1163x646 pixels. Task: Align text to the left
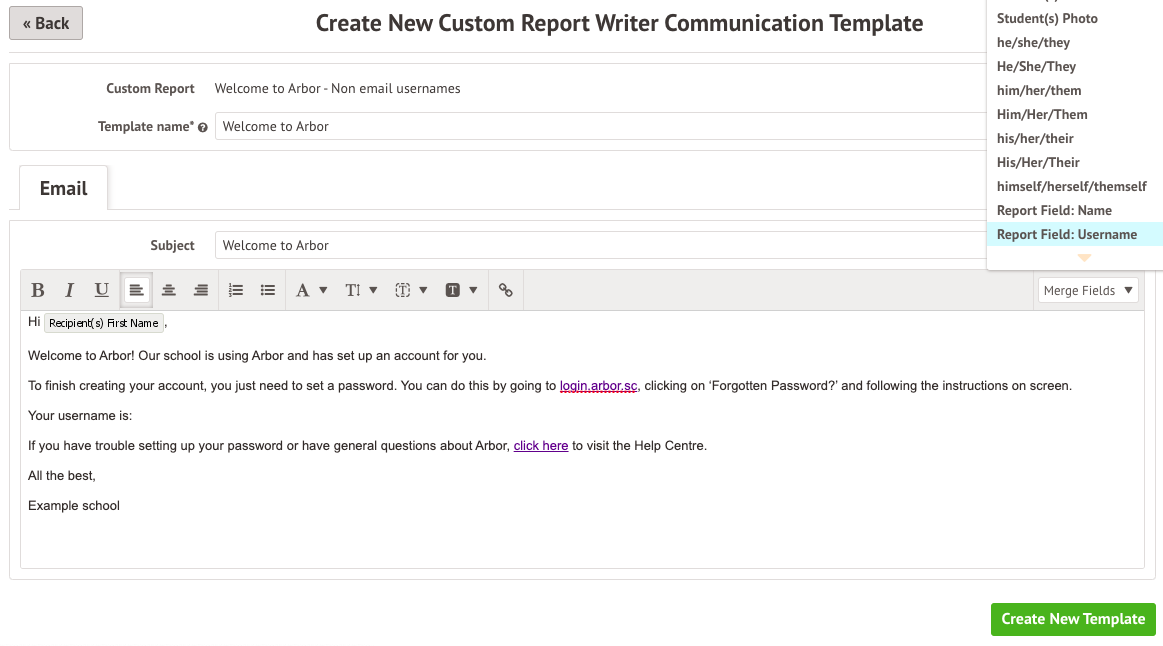(x=137, y=290)
